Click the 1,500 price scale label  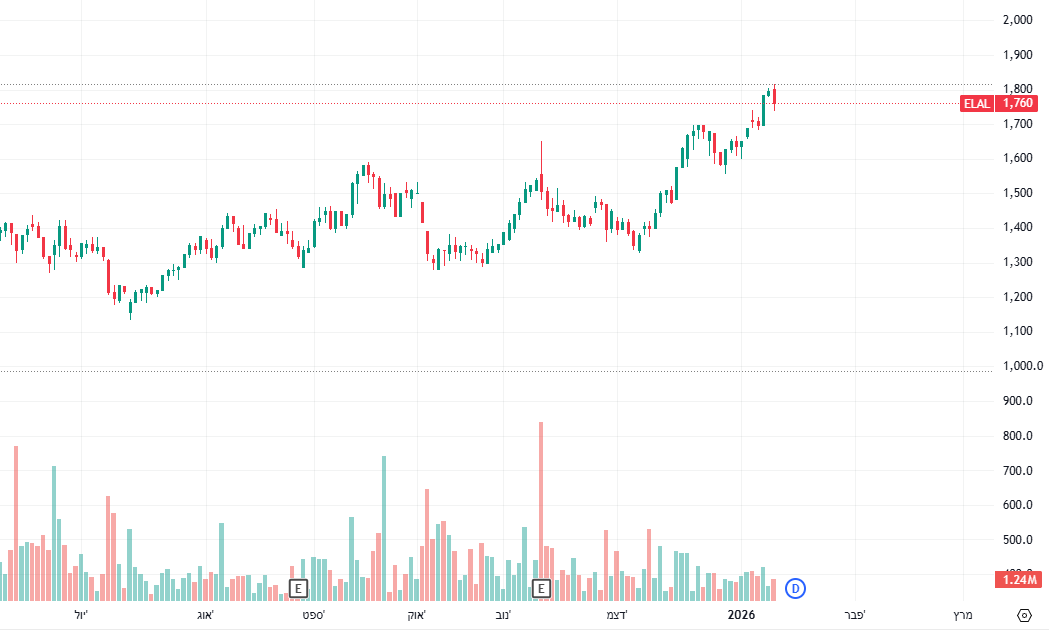[x=1017, y=193]
